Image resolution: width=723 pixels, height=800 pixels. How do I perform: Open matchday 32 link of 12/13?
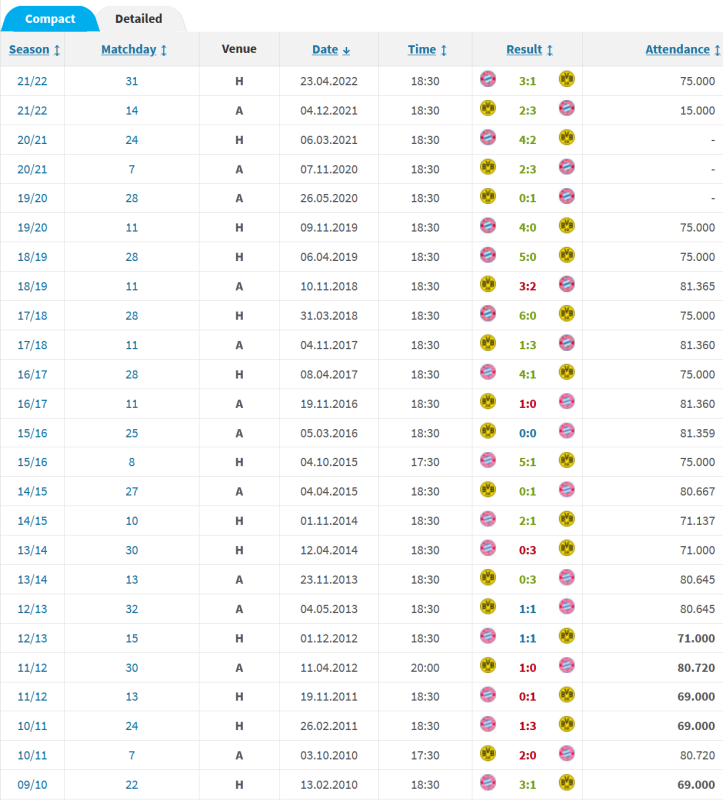pos(132,609)
